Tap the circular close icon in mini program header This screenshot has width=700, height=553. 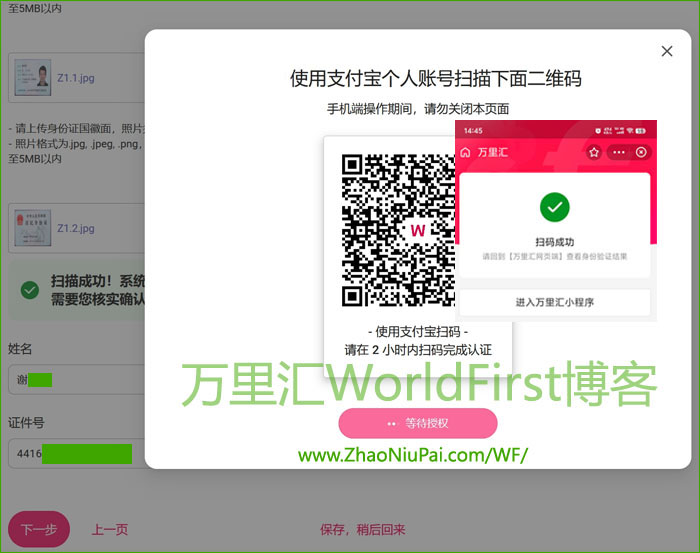point(641,152)
